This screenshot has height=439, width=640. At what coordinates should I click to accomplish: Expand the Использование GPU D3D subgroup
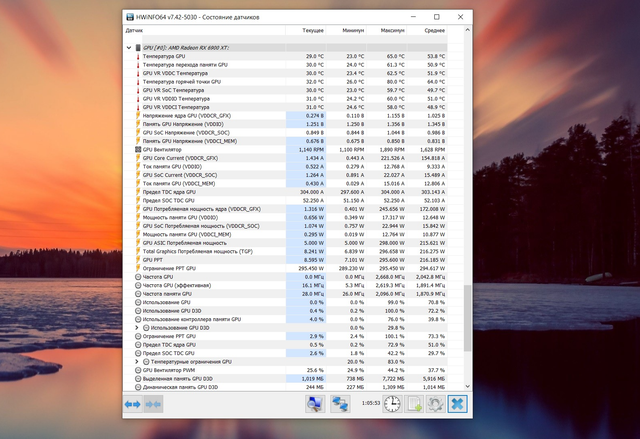point(137,328)
